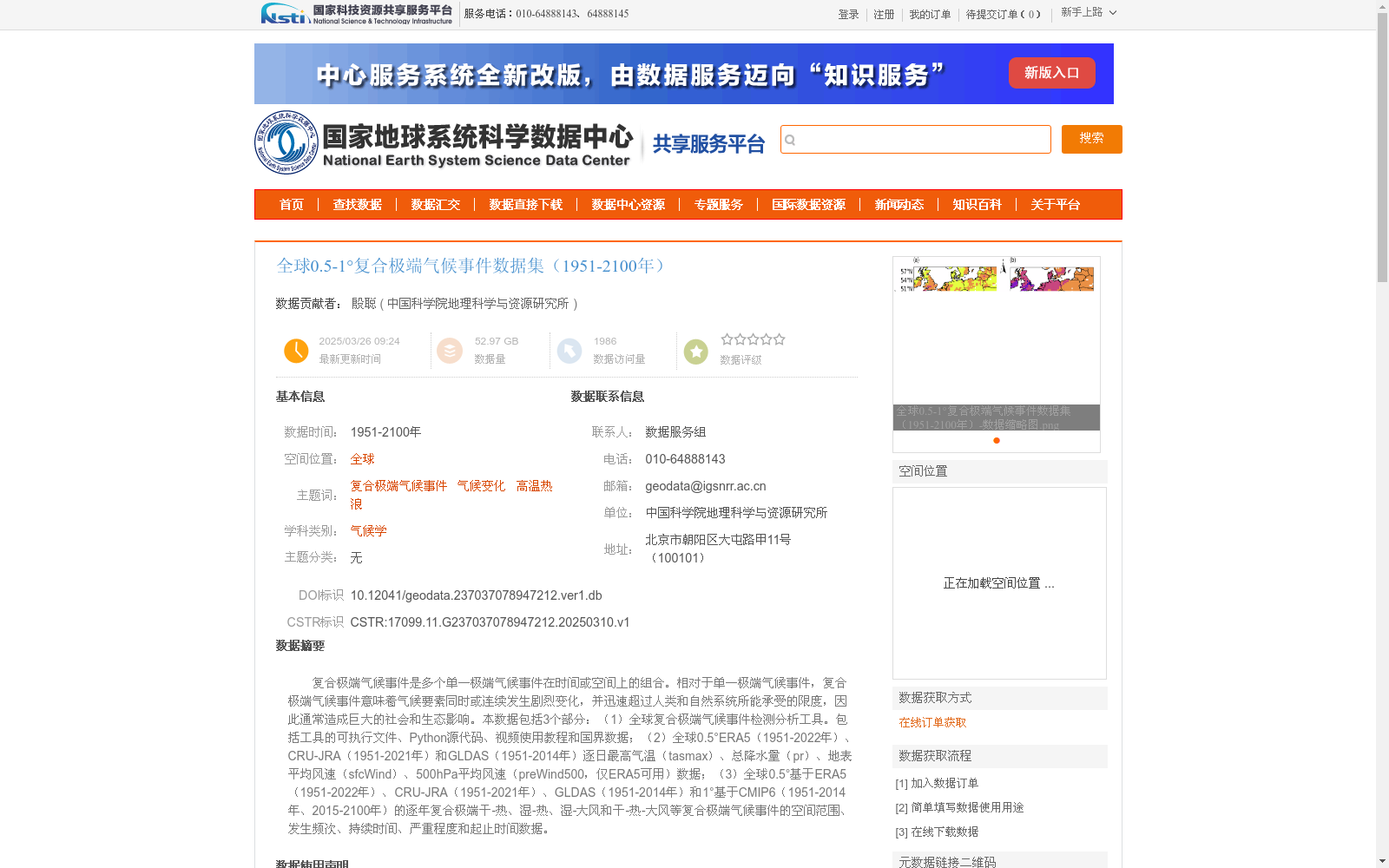Click the 空间位置 panel header

pos(1000,471)
